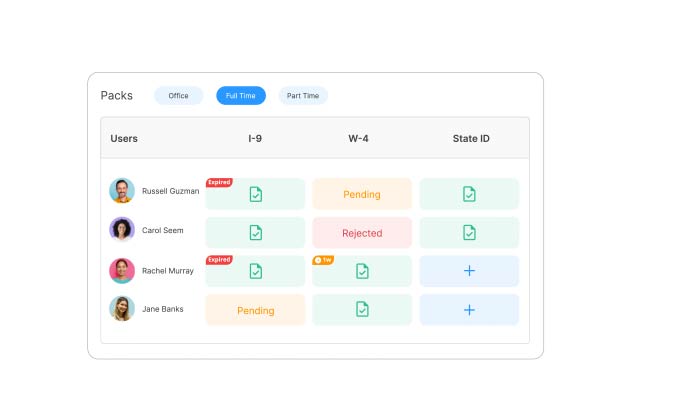The image size is (700, 398).
Task: Switch to the Part Time pack
Action: 303,95
